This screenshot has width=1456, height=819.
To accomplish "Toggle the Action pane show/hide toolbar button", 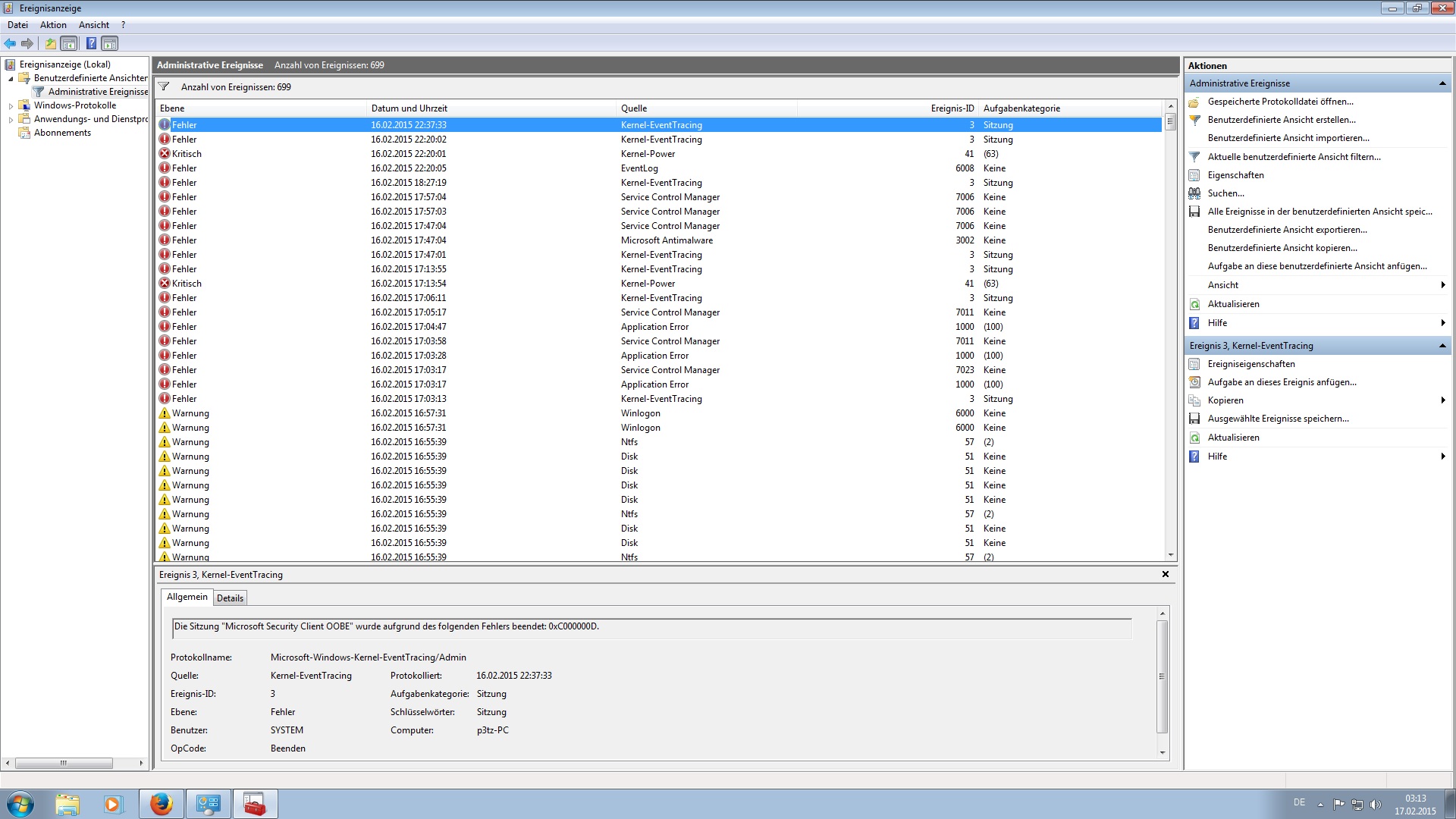I will coord(110,43).
